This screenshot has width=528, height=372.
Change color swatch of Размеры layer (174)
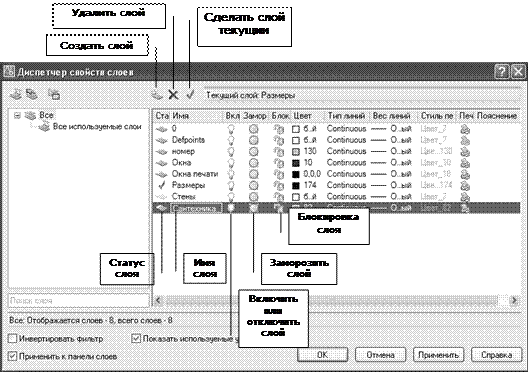[x=296, y=185]
